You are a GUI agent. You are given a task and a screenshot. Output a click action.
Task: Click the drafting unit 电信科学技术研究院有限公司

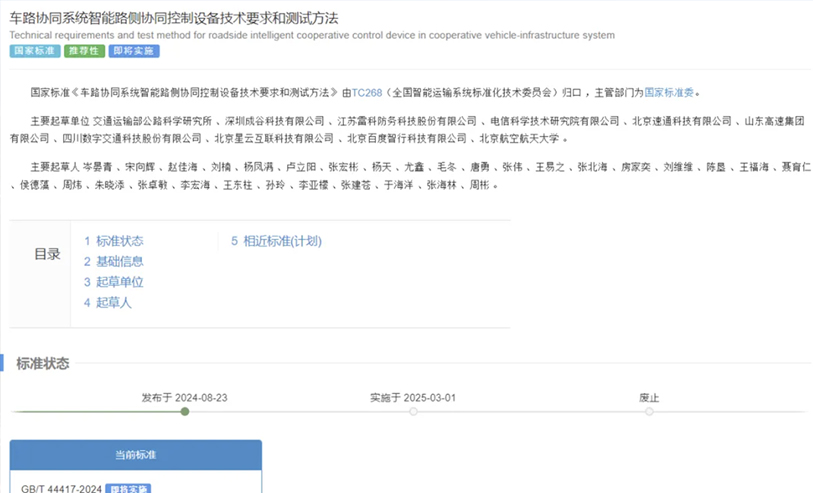click(x=555, y=121)
